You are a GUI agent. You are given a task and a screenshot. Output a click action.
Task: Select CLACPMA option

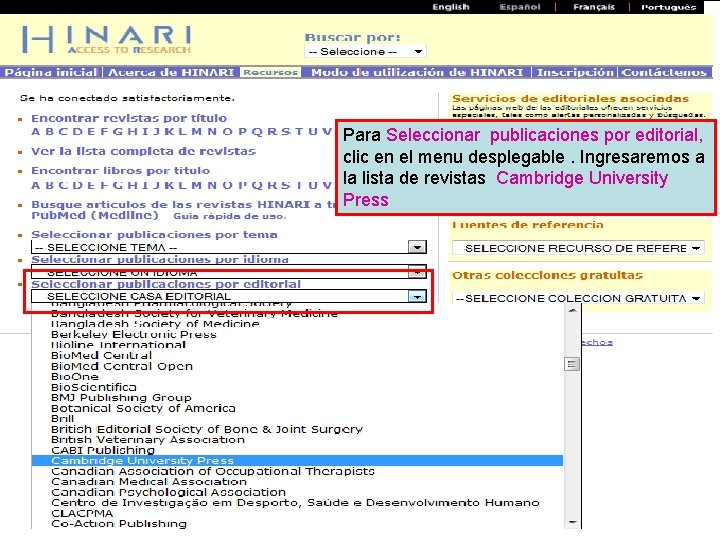[x=82, y=513]
